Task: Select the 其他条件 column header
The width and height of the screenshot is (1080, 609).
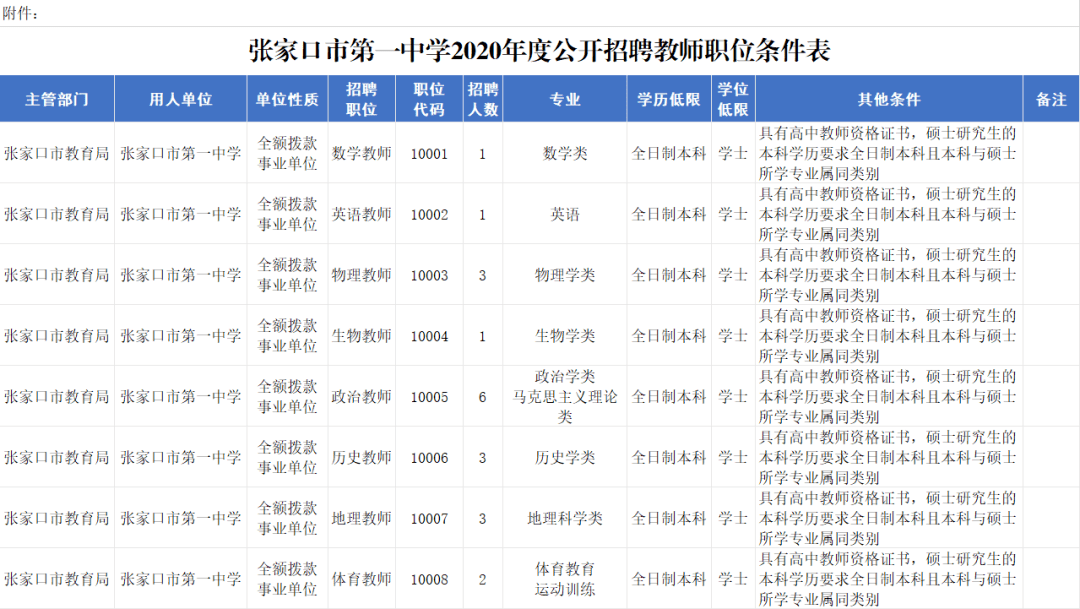Action: (889, 99)
